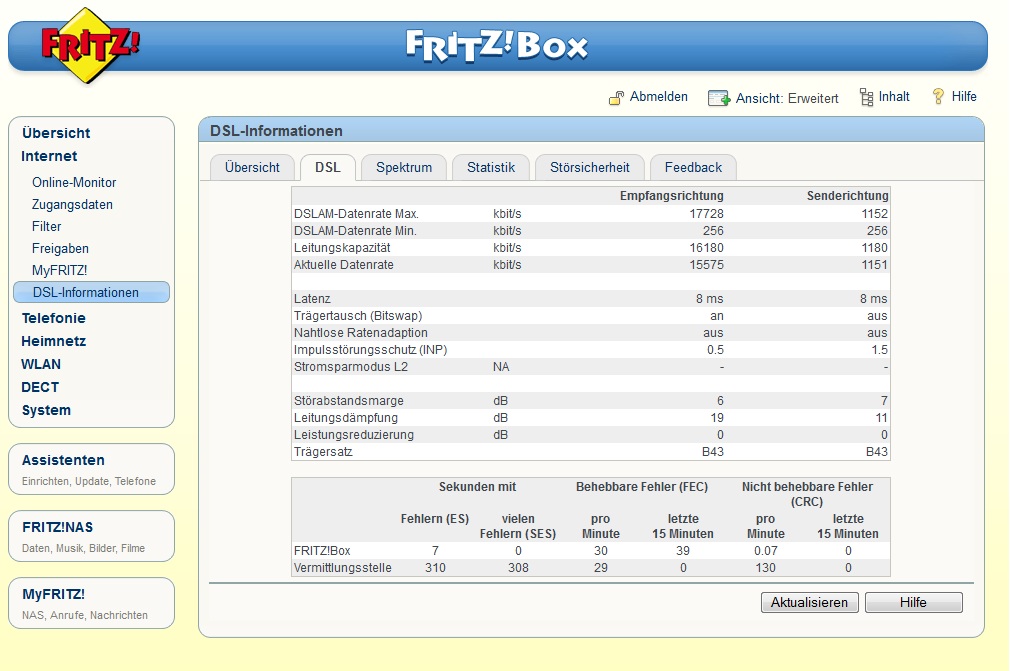Select the DSL tab

[328, 167]
